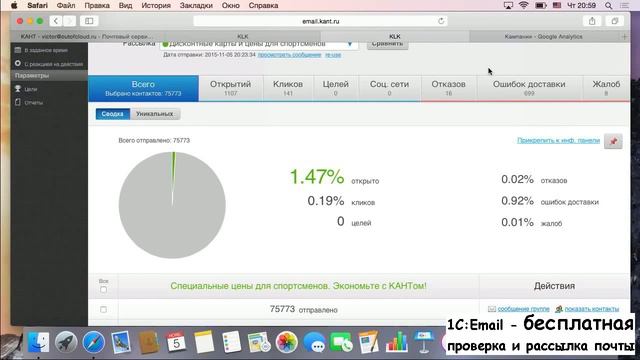Click the re-use link
This screenshot has width=640, height=360.
coord(333,55)
